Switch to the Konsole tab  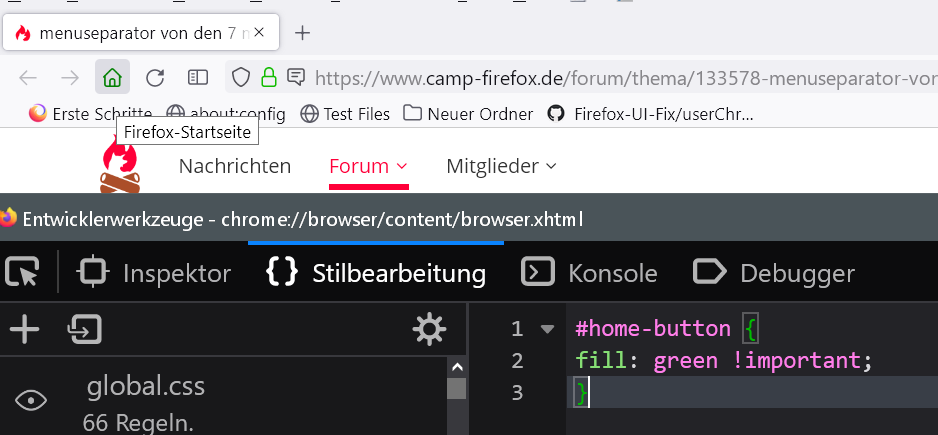coord(591,273)
